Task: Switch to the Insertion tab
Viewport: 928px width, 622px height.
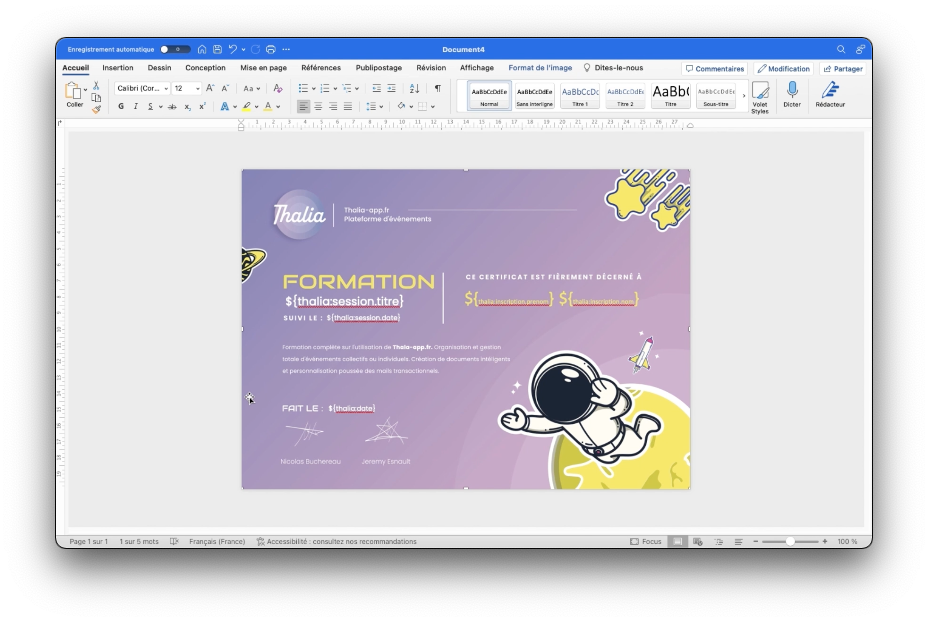Action: tap(117, 68)
